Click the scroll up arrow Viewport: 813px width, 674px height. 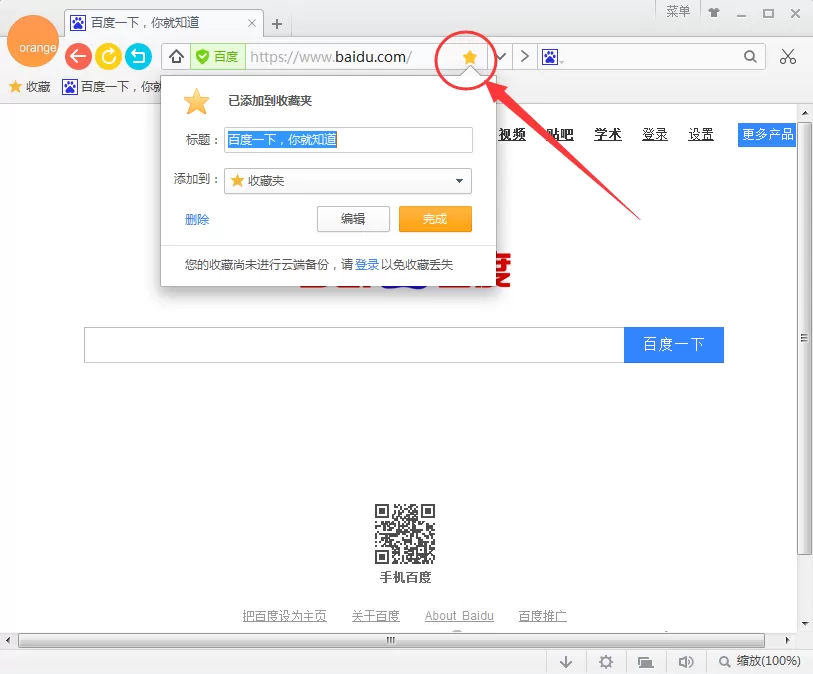805,113
